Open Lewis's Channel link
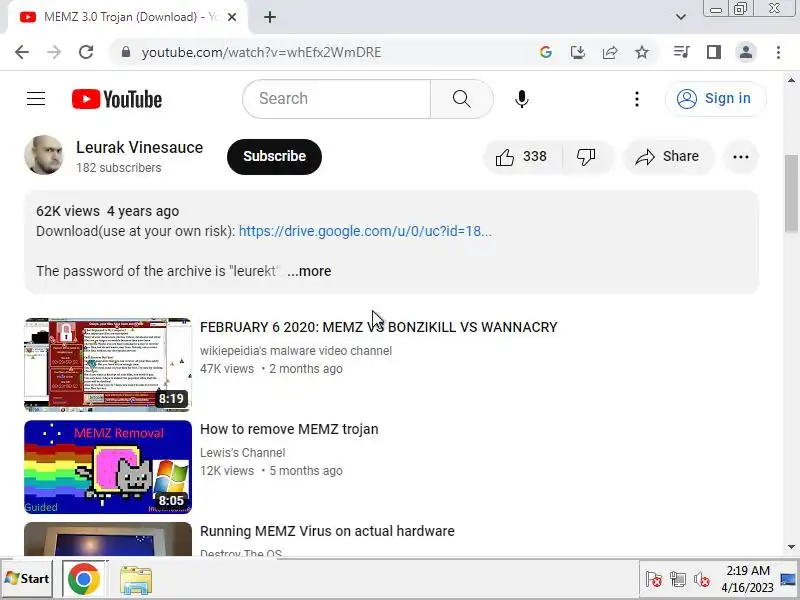The image size is (800, 600). point(242,453)
